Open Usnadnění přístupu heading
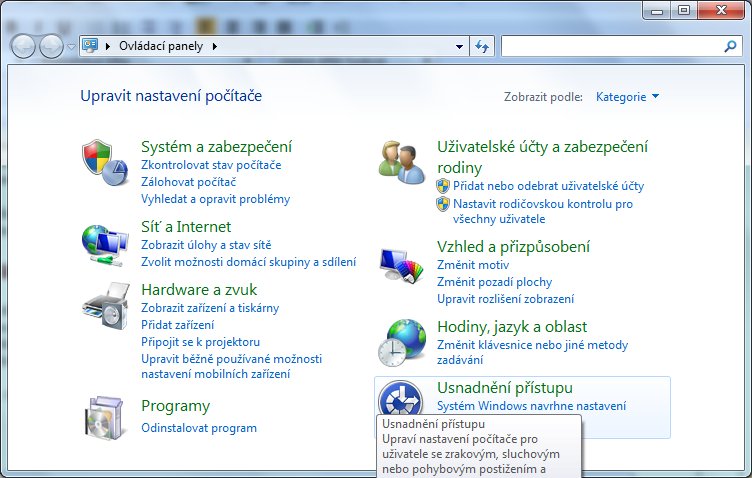 (x=505, y=388)
